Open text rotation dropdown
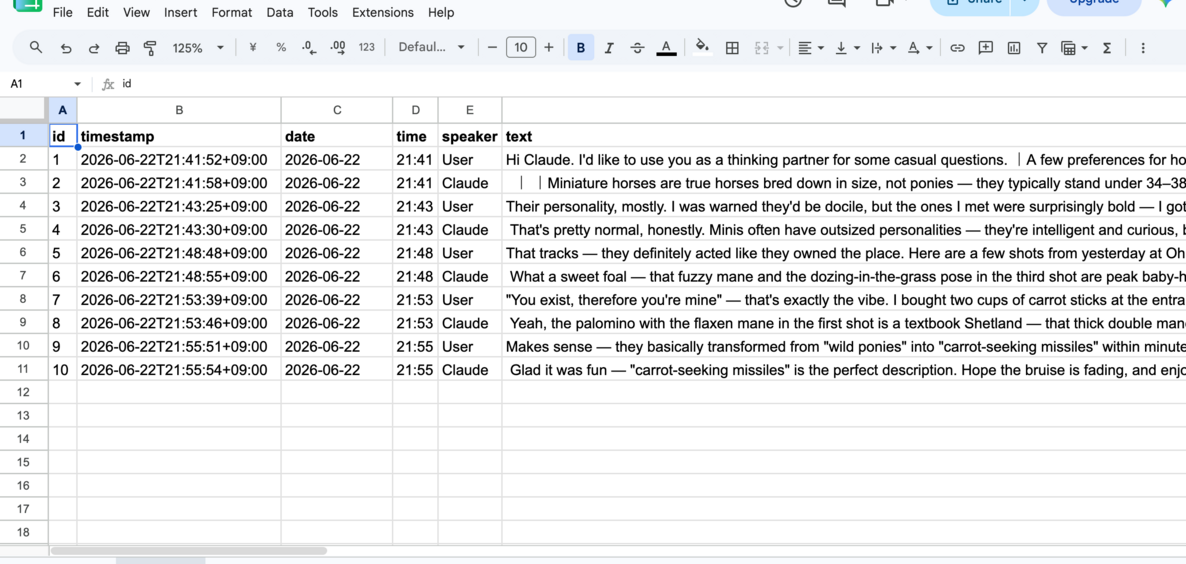 coord(919,48)
